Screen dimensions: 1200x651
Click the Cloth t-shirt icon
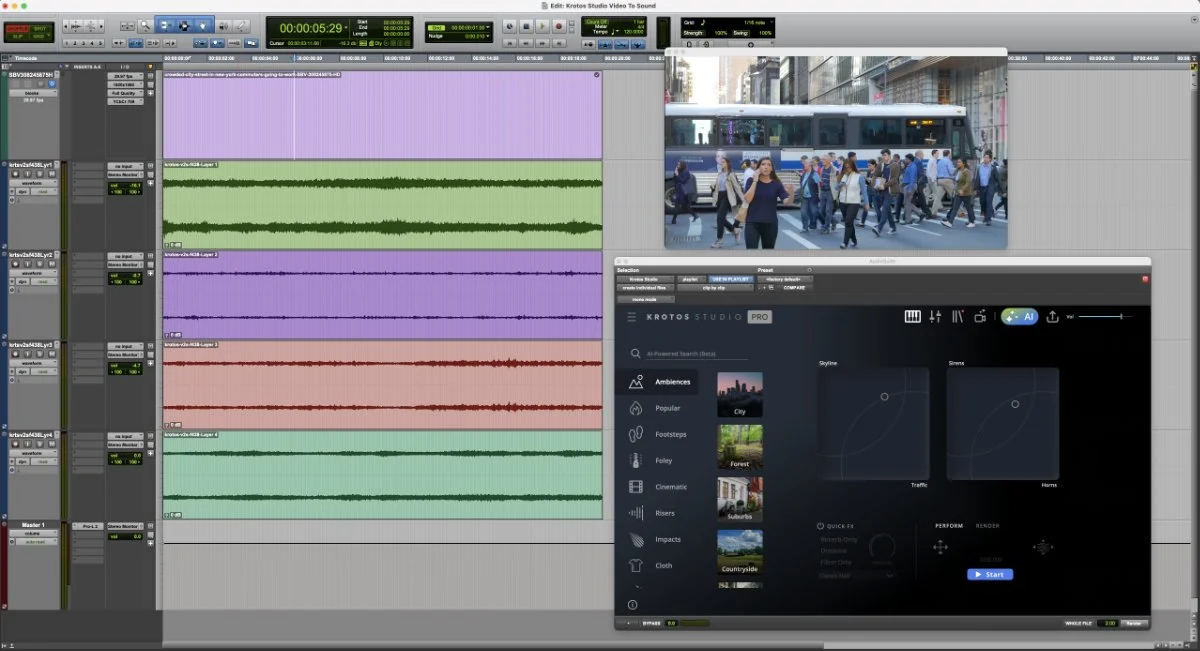(x=635, y=565)
